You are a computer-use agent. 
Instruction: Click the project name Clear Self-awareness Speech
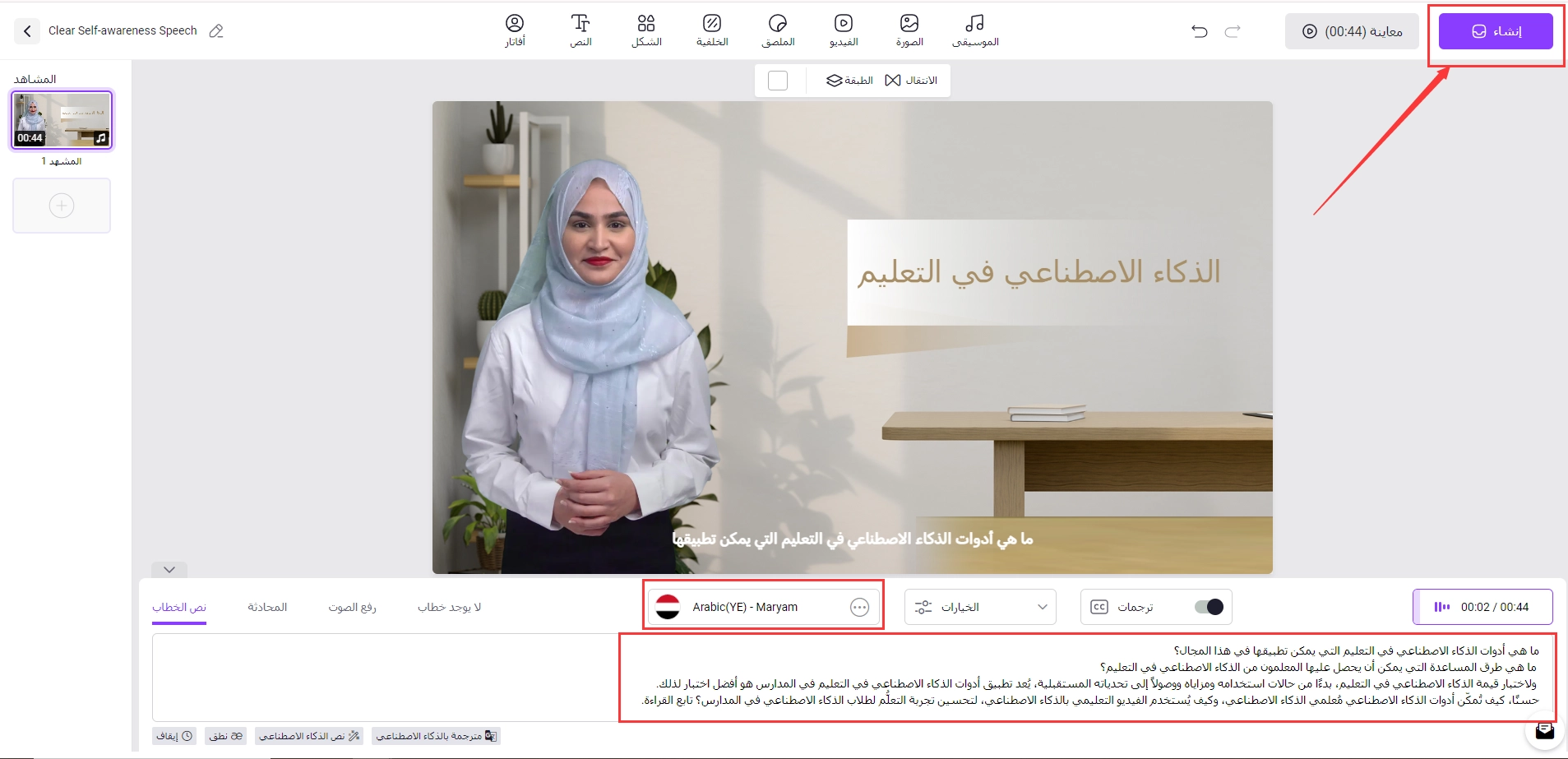(x=123, y=30)
